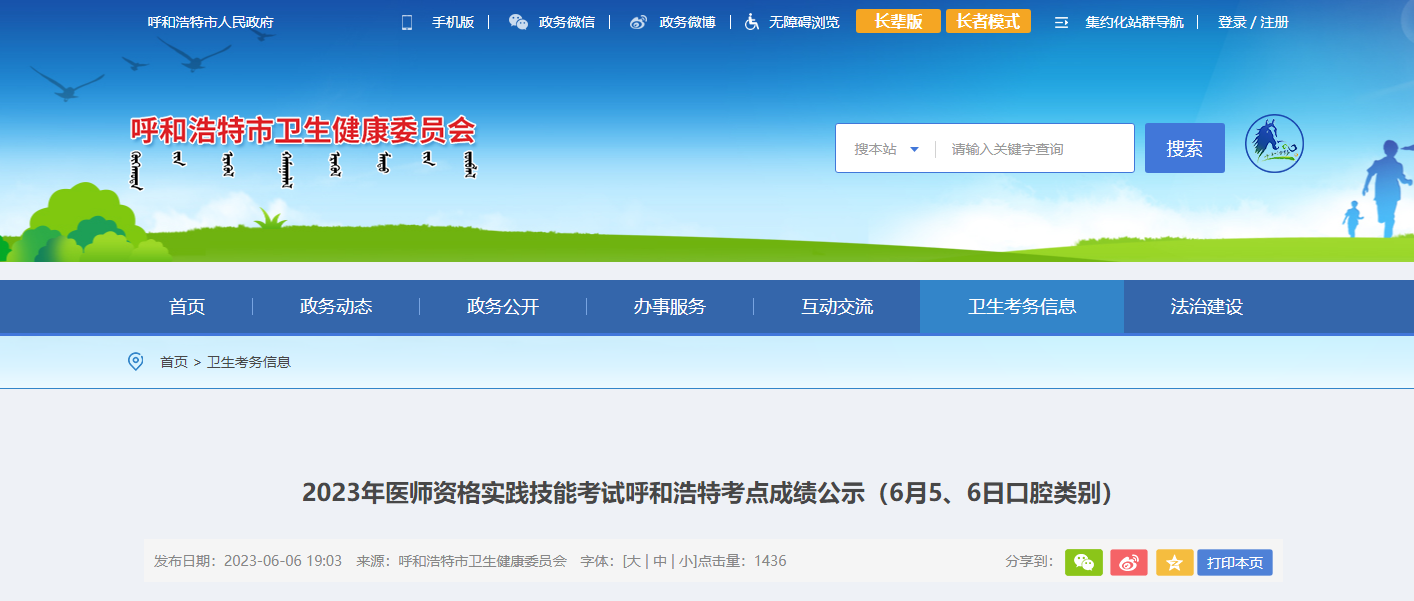Set font size to 小
1414x601 pixels.
[686, 561]
